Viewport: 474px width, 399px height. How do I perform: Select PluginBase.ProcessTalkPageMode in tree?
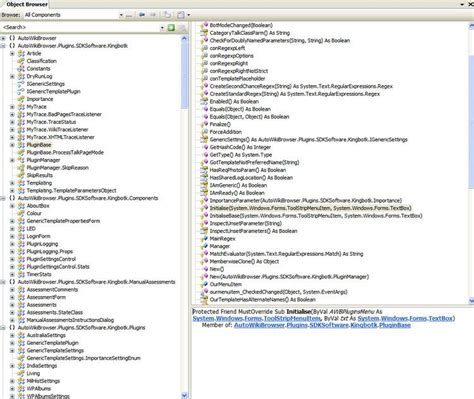click(65, 152)
